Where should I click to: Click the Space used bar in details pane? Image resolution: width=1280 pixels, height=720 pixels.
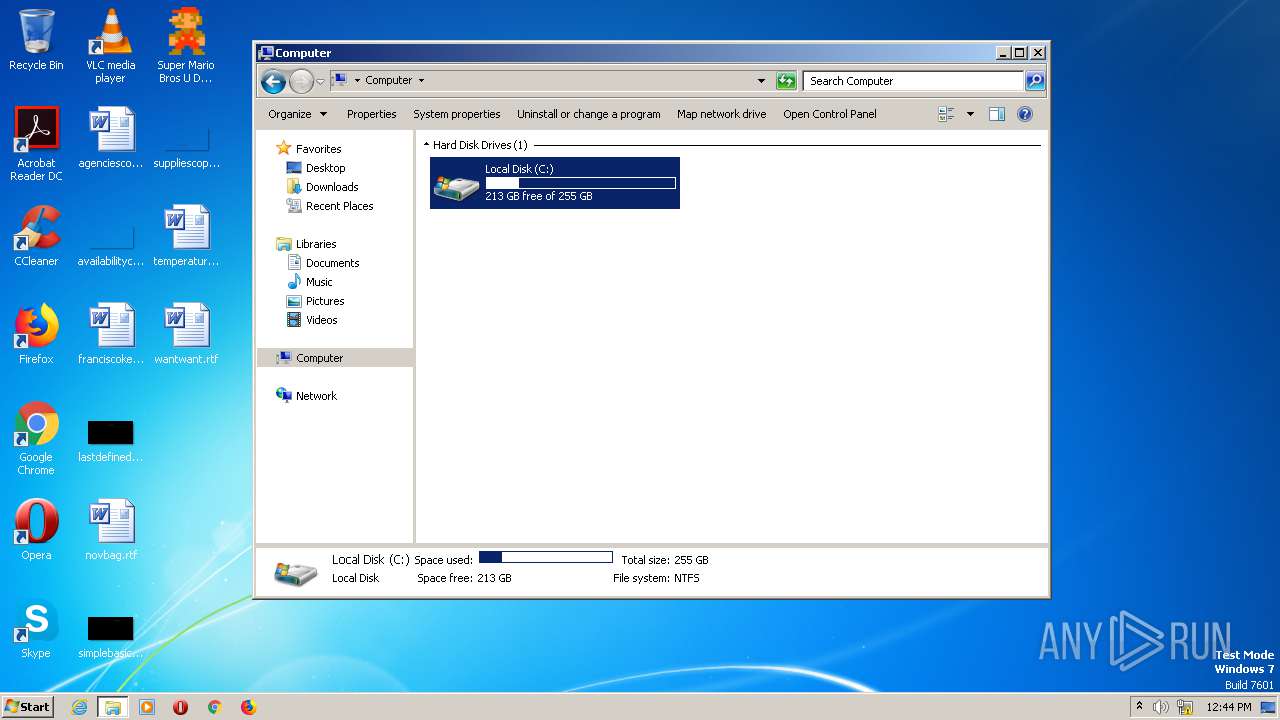point(546,557)
